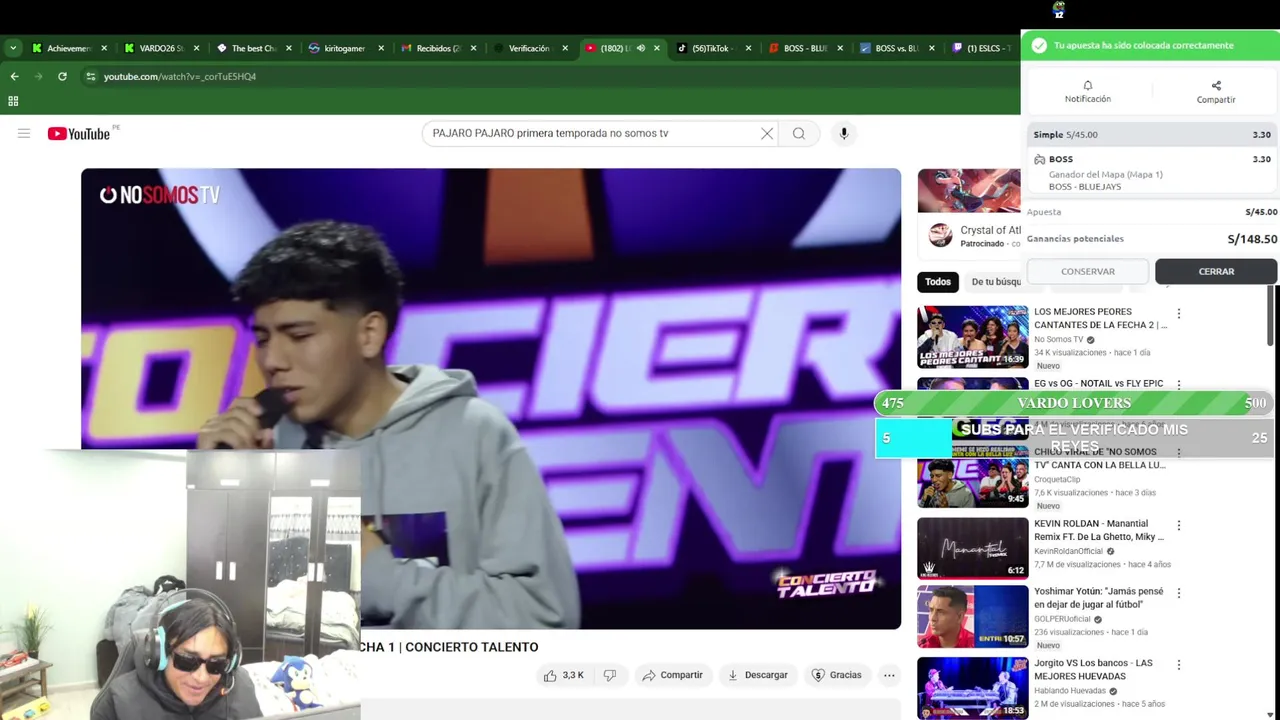Open the Crystal of Atlan ad thumbnail

(x=969, y=191)
